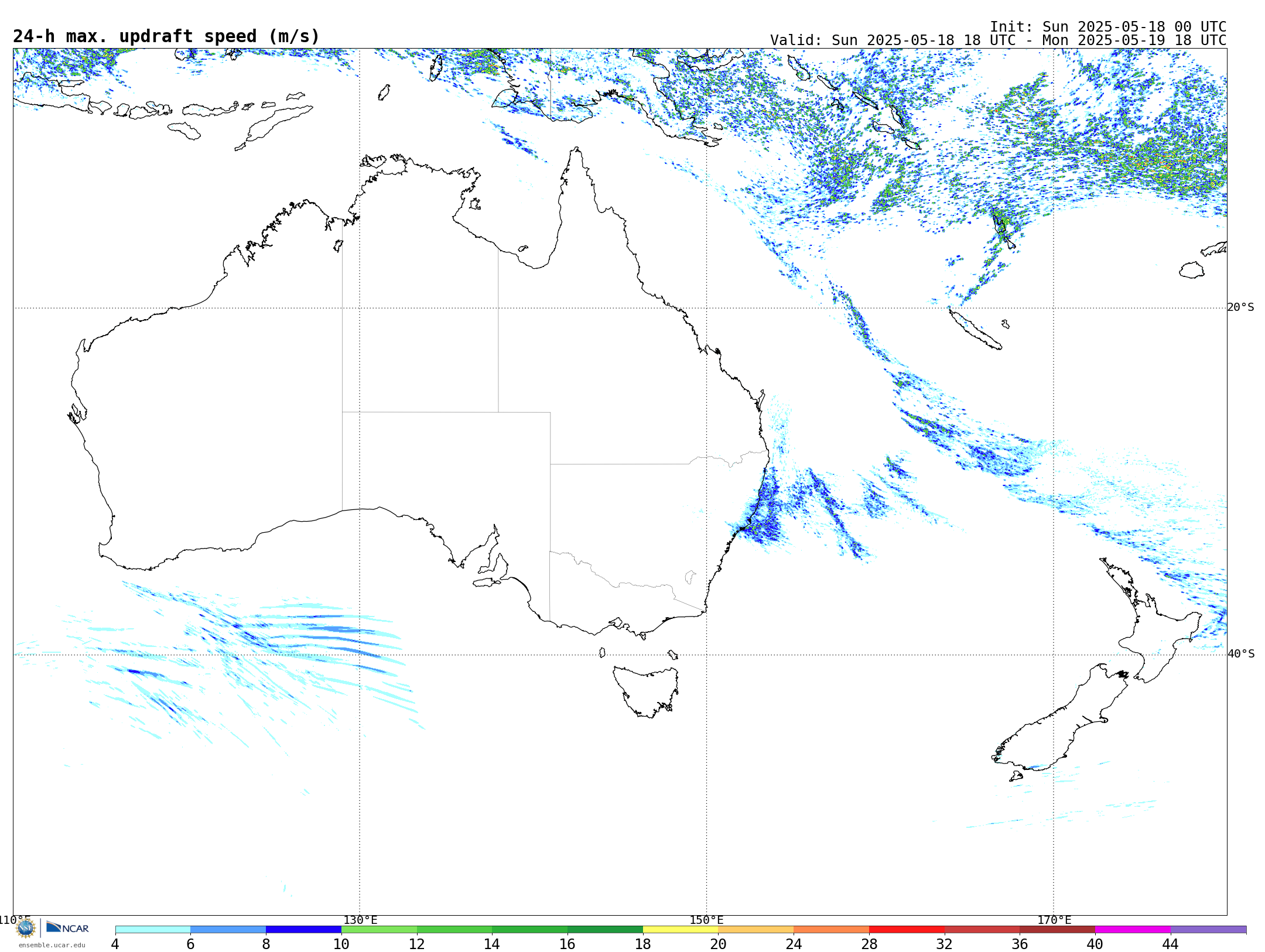Viewport: 1265px width, 952px height.
Task: Click the light orange 20-24 colorbar swatch
Action: pyautogui.click(x=756, y=930)
